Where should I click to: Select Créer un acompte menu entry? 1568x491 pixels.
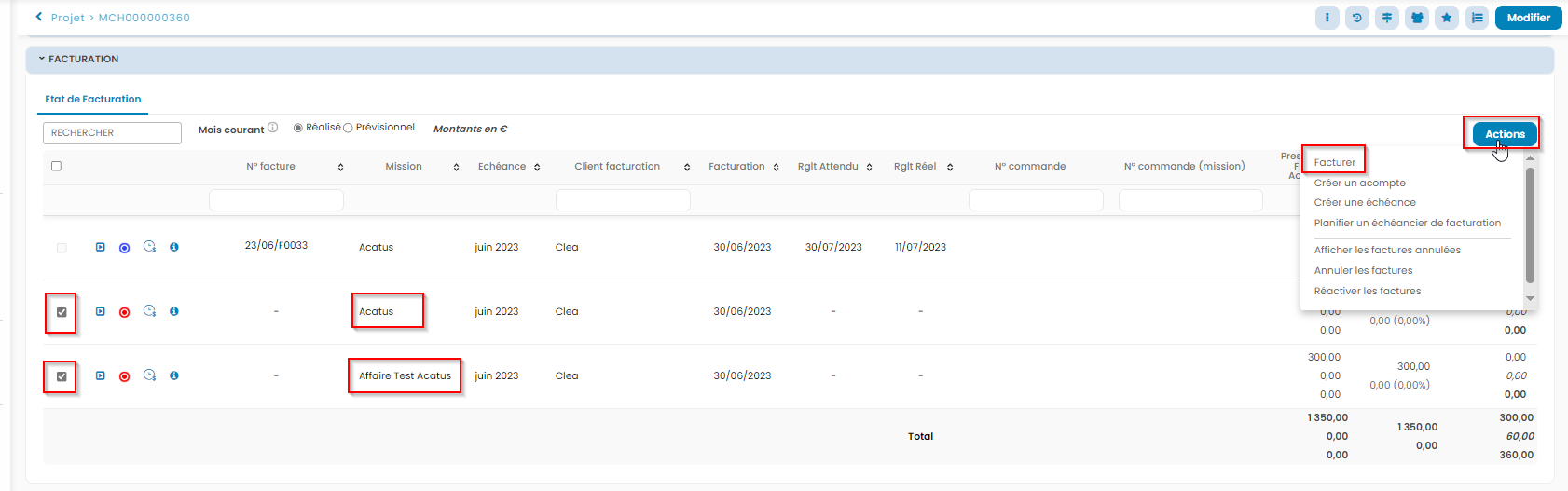tap(1359, 183)
